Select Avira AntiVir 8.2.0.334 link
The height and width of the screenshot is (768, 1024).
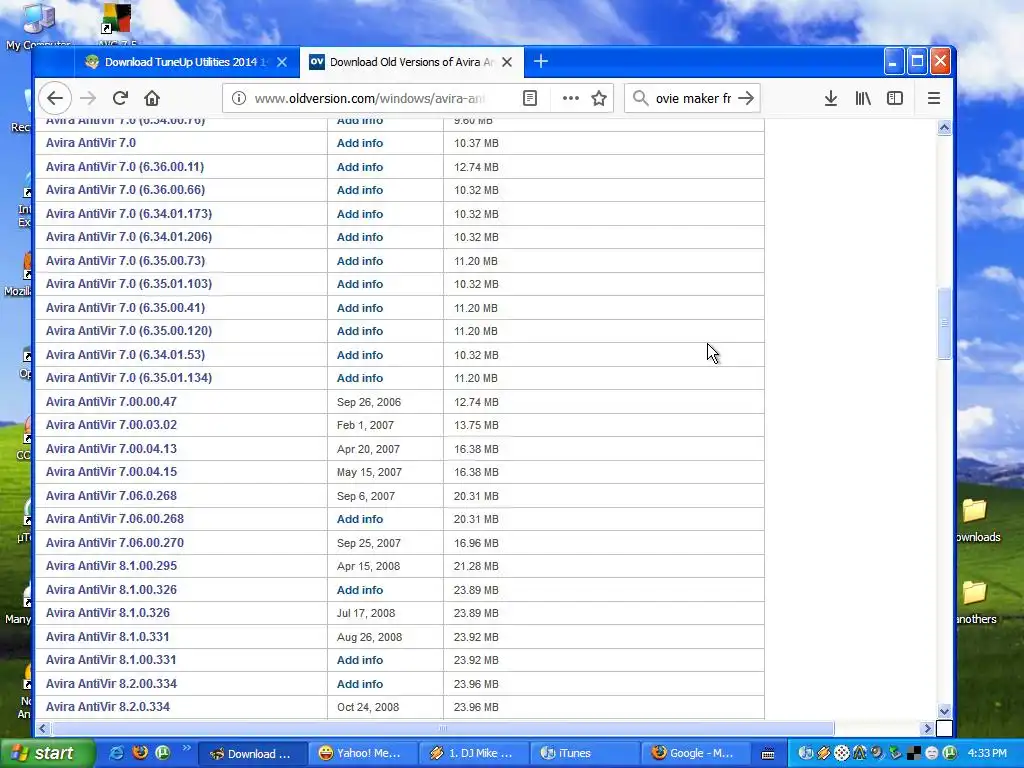[108, 707]
